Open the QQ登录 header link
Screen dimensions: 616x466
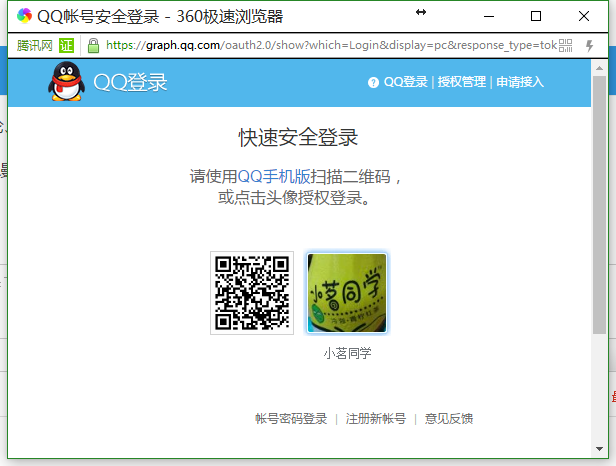click(x=405, y=82)
